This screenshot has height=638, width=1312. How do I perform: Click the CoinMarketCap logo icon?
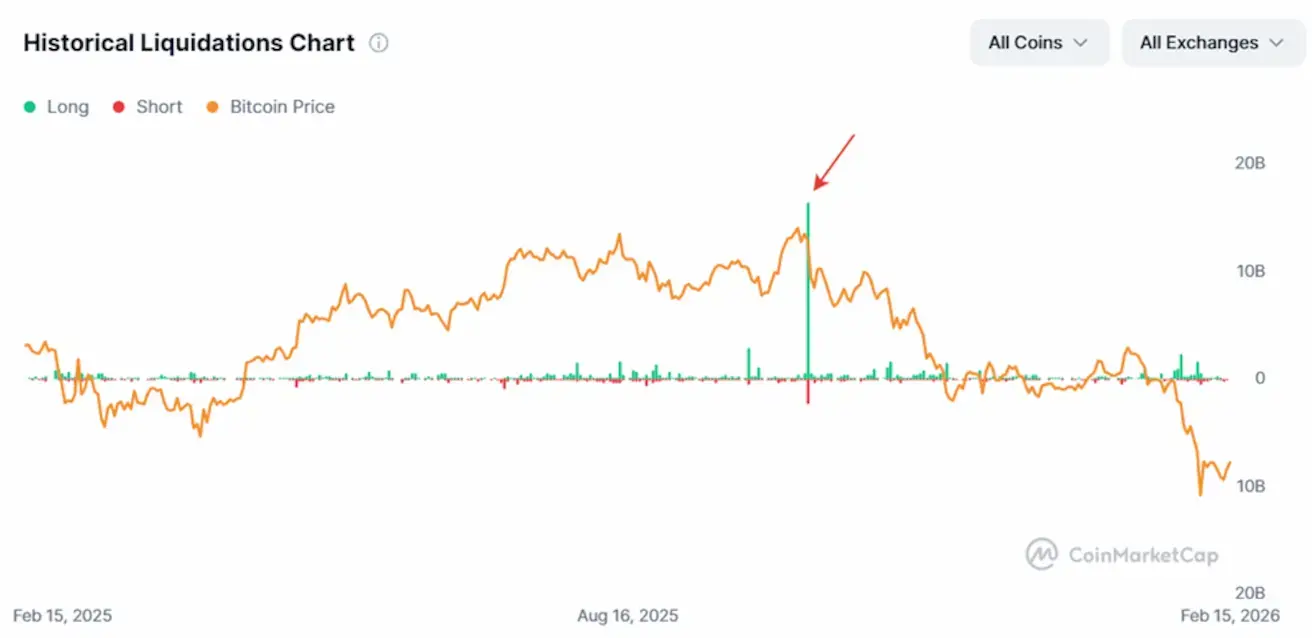tap(1042, 554)
